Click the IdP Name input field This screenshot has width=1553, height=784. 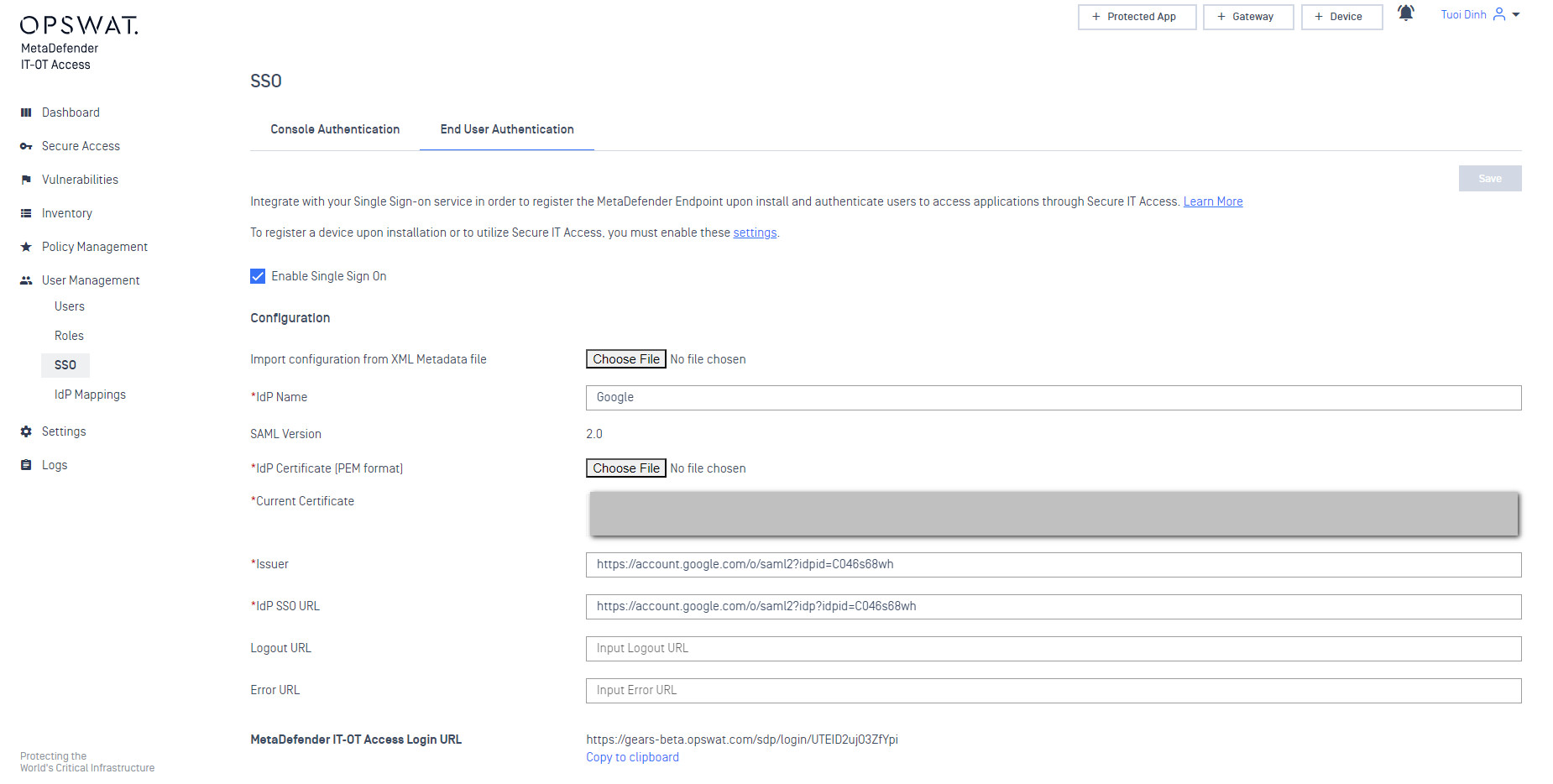pyautogui.click(x=1054, y=398)
